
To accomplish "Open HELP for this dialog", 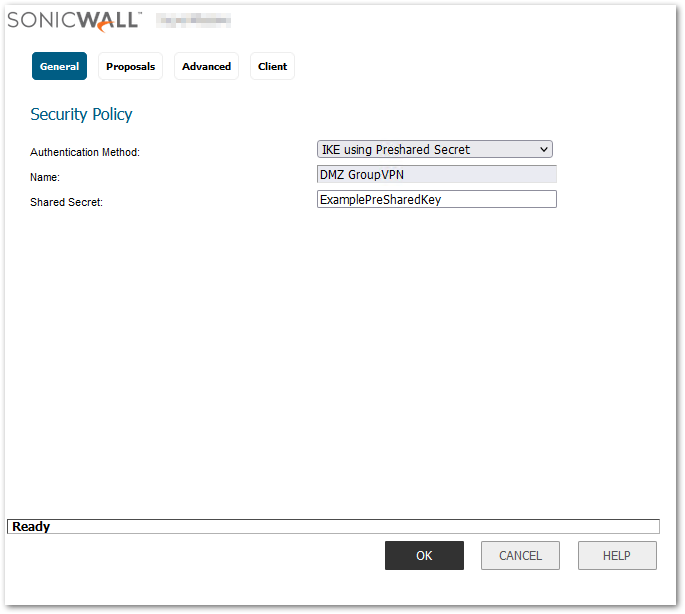I will coord(617,556).
